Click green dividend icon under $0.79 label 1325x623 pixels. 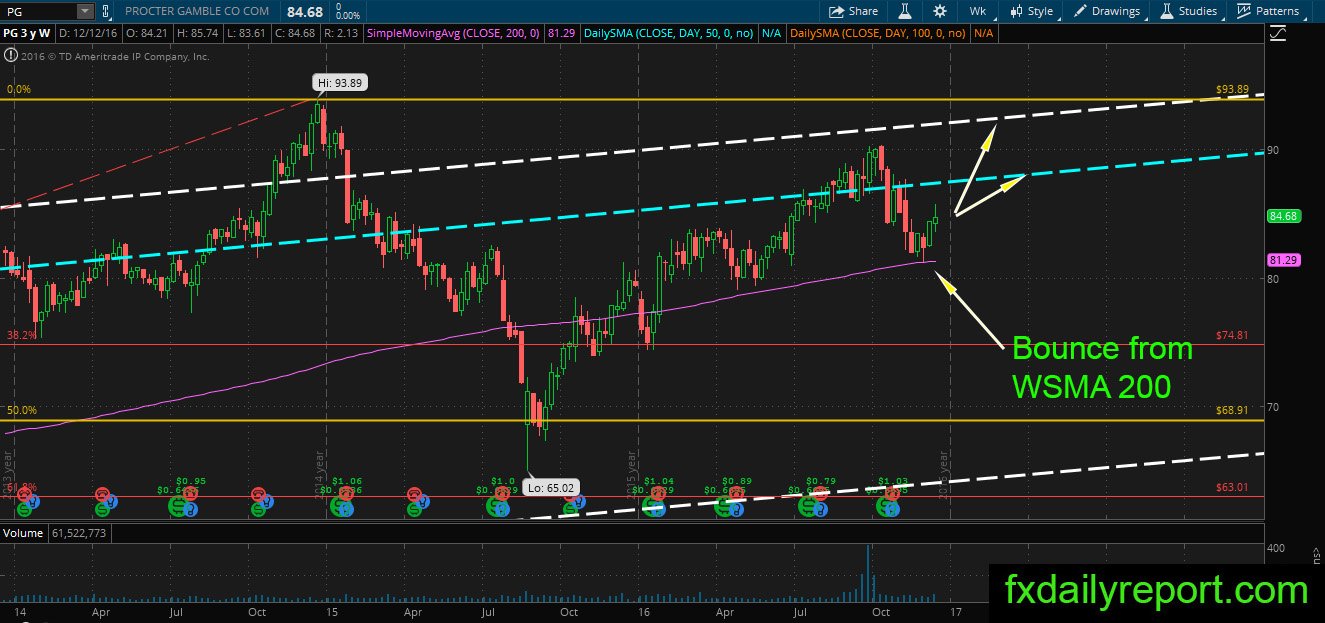[806, 506]
